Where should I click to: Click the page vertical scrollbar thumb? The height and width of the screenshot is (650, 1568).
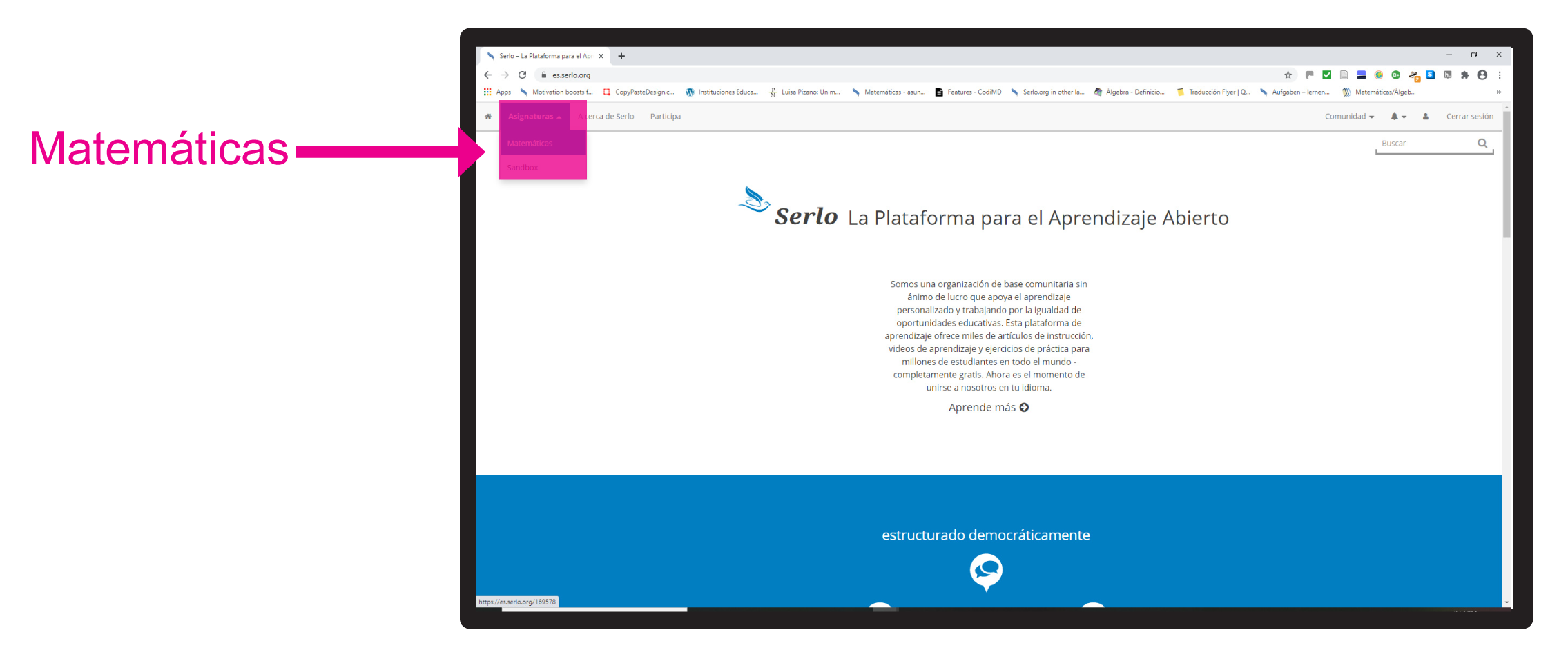[1507, 175]
